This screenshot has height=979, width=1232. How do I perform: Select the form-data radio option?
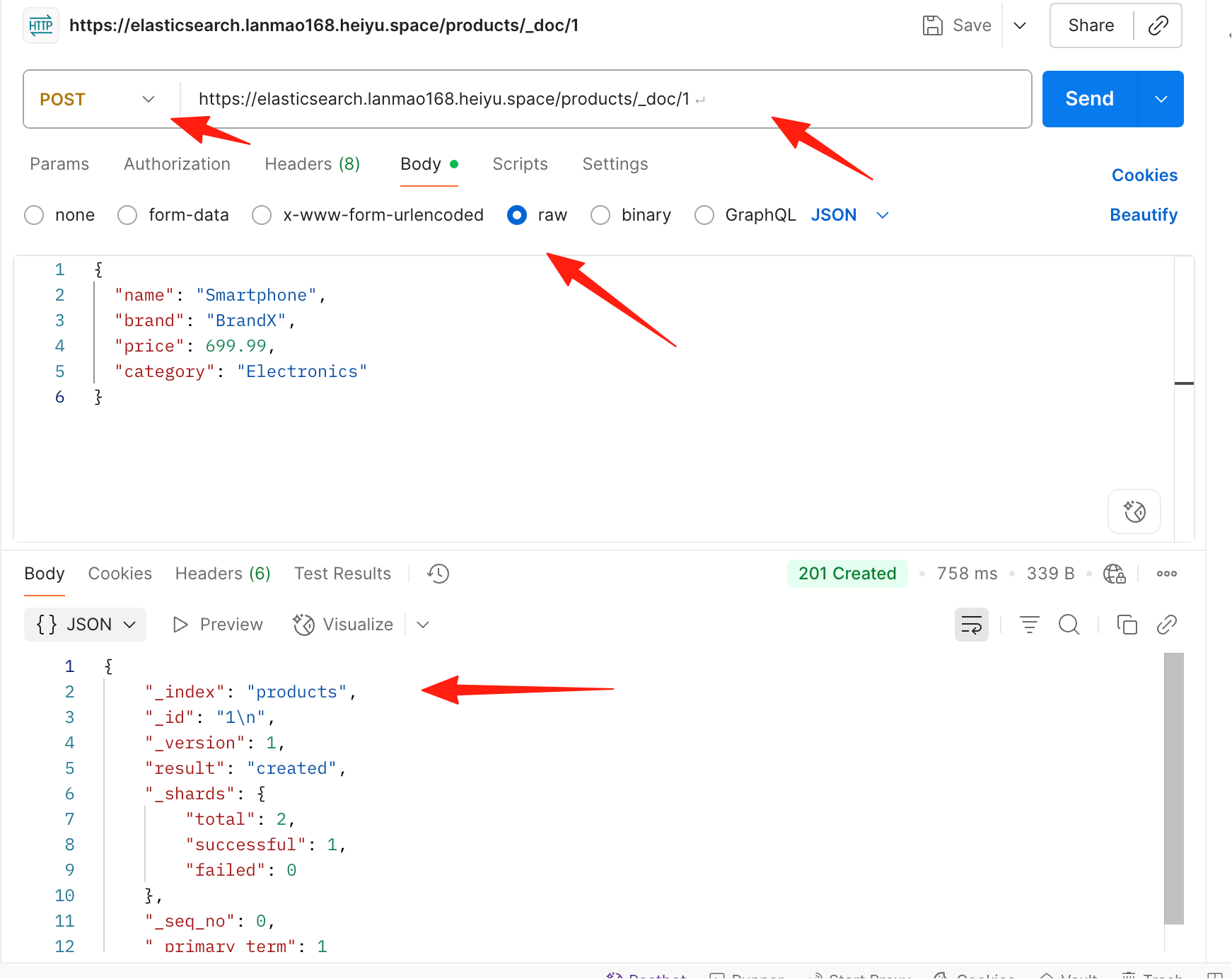click(x=127, y=215)
